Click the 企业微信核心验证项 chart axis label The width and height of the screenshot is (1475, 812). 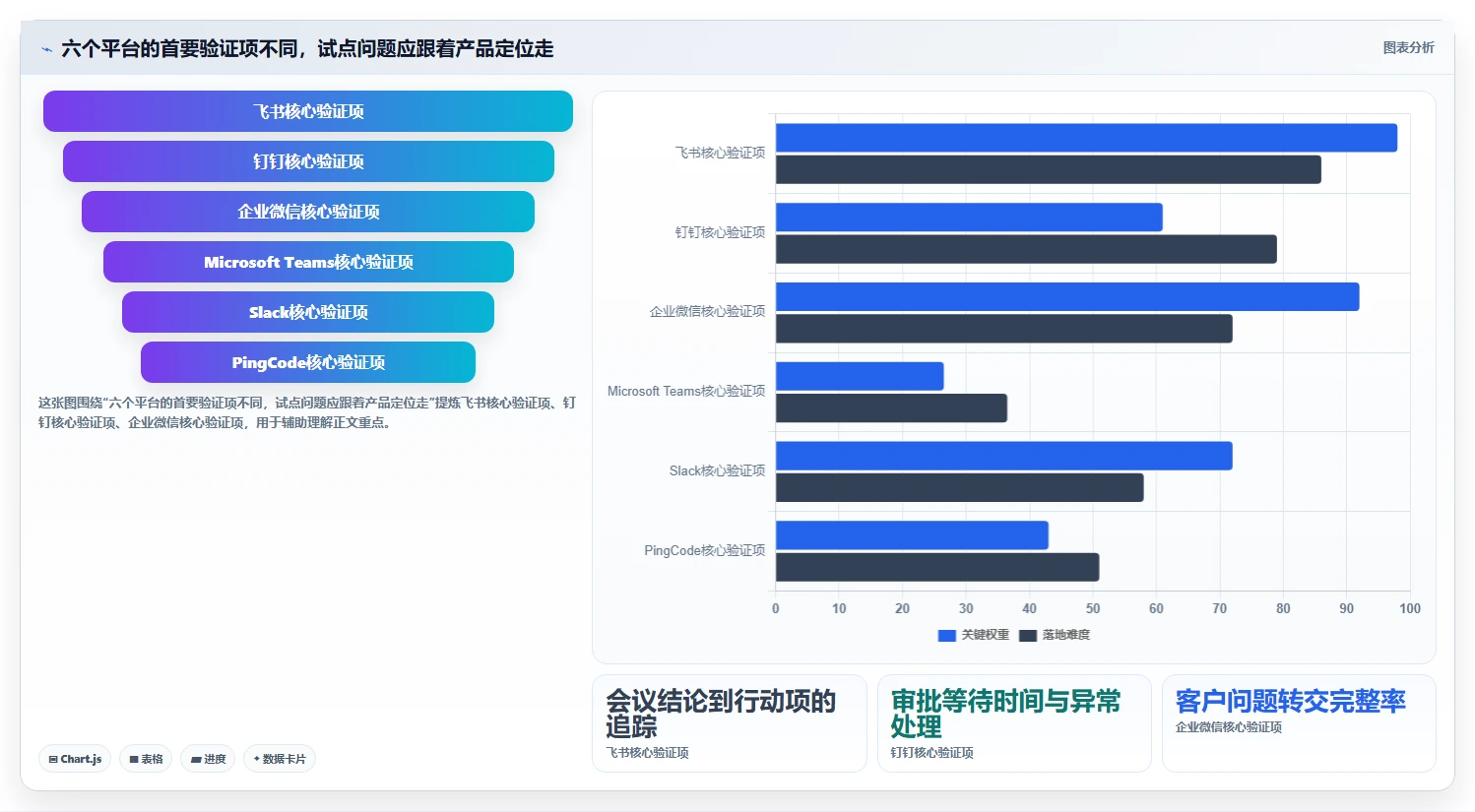(707, 311)
